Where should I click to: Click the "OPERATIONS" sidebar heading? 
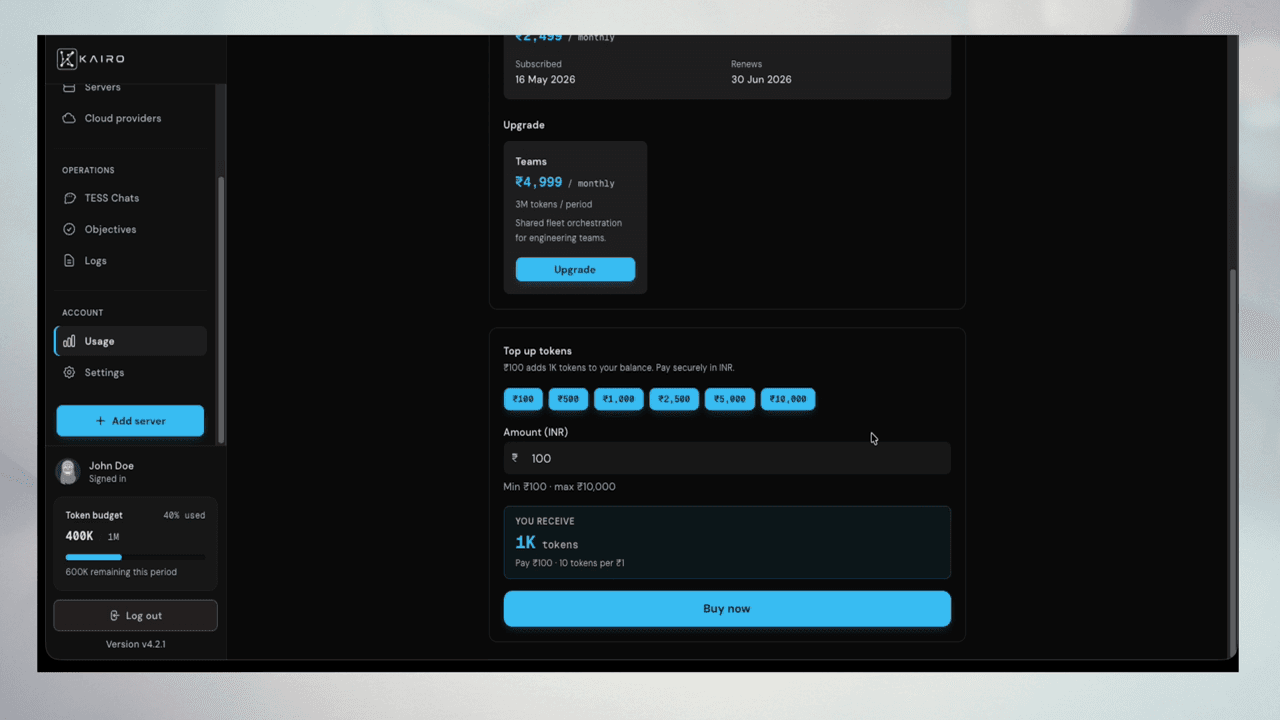tap(88, 170)
